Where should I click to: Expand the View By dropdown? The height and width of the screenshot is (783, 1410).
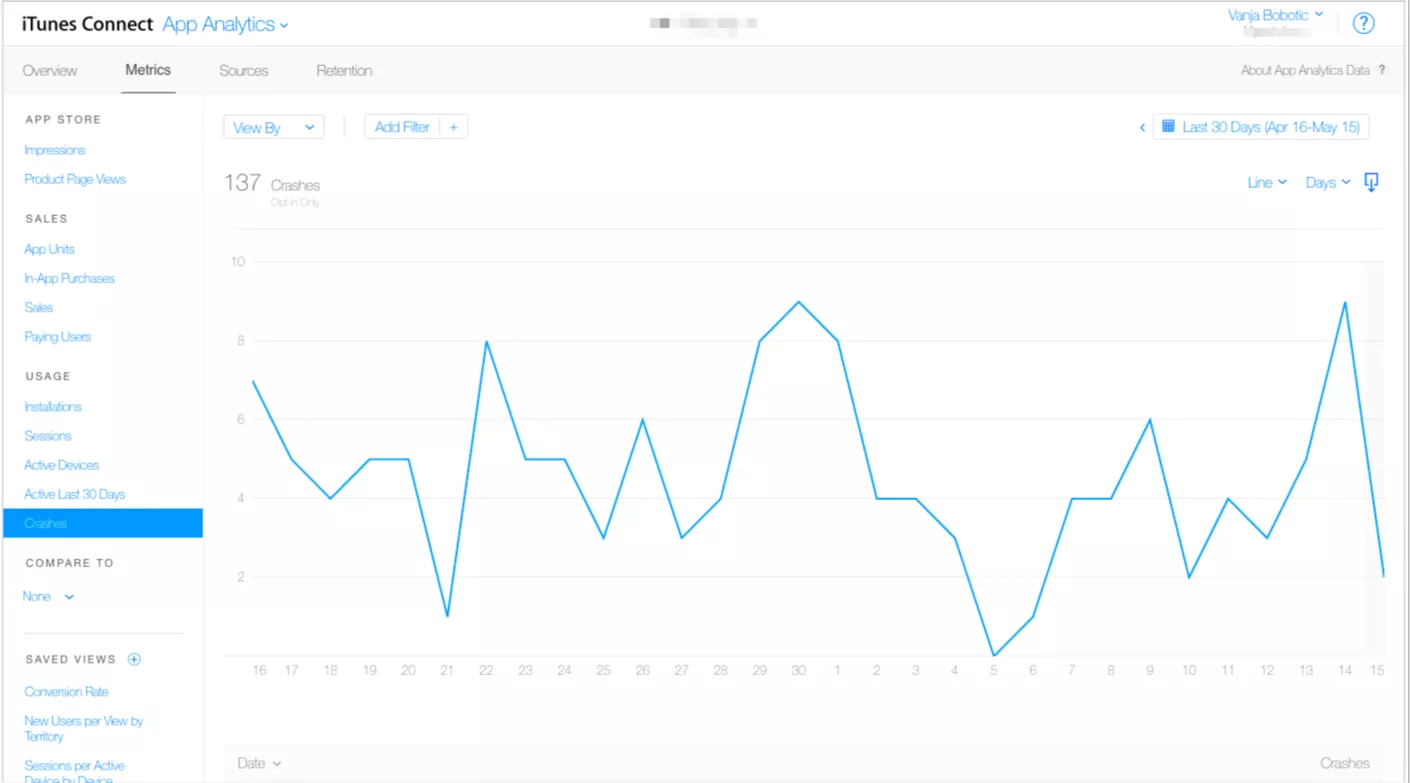click(273, 127)
